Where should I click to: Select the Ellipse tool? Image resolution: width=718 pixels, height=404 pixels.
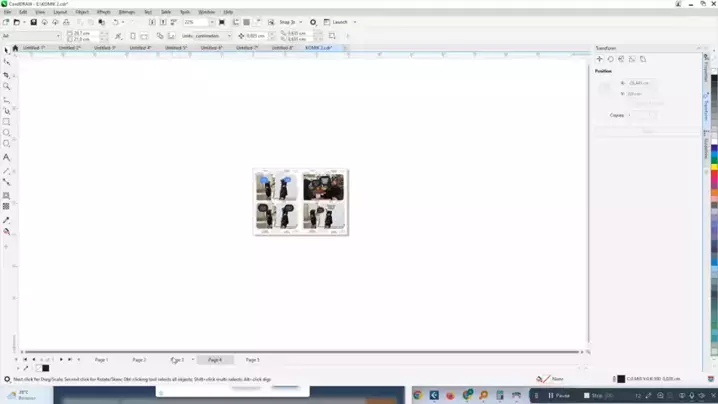tap(6, 133)
